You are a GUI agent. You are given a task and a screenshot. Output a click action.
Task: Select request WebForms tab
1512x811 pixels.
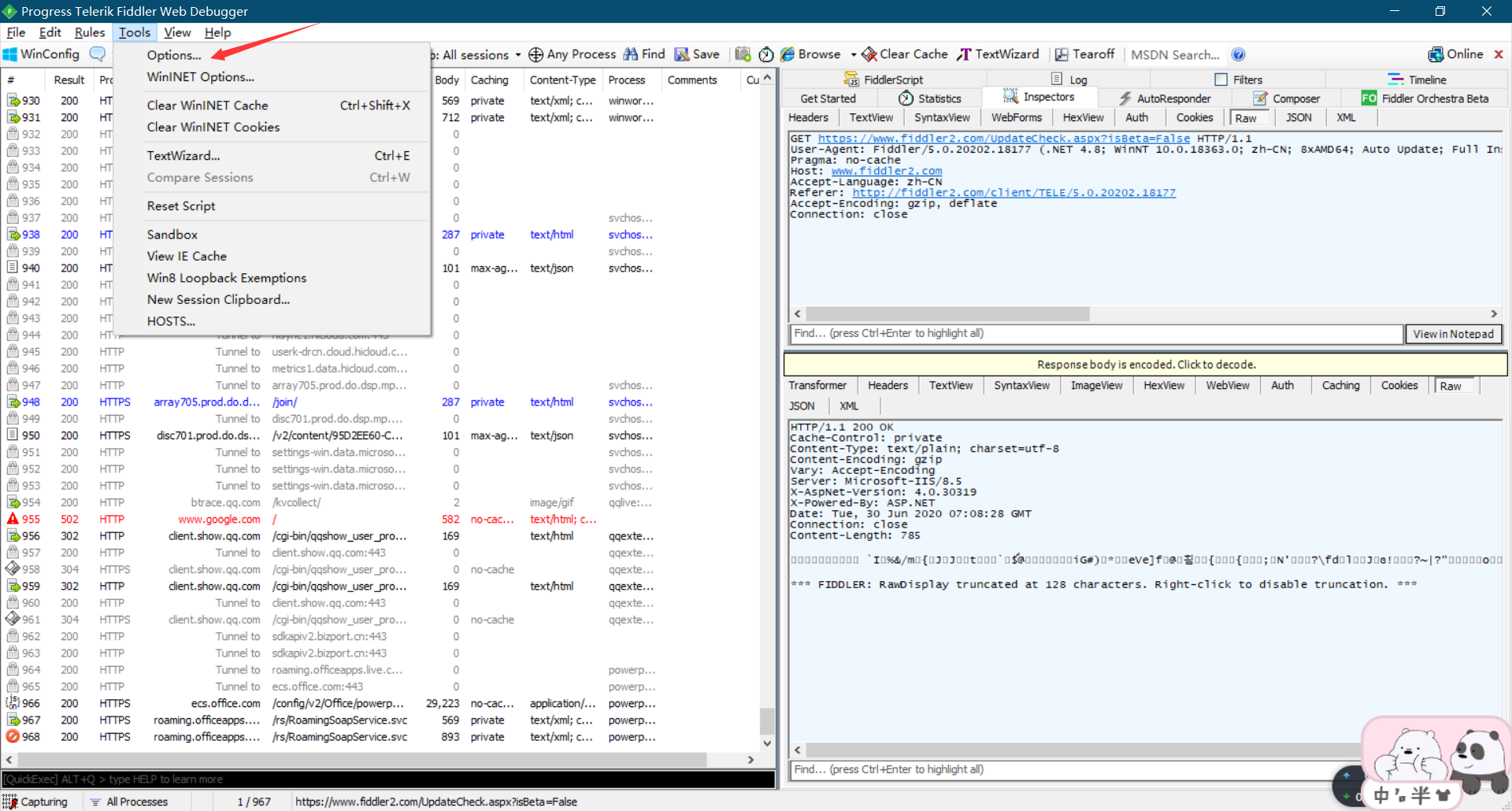tap(1016, 117)
